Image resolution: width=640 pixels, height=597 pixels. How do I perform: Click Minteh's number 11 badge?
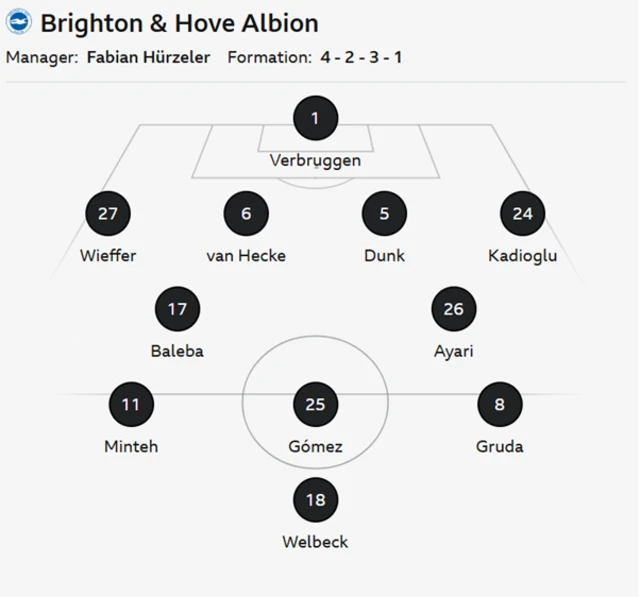click(131, 405)
